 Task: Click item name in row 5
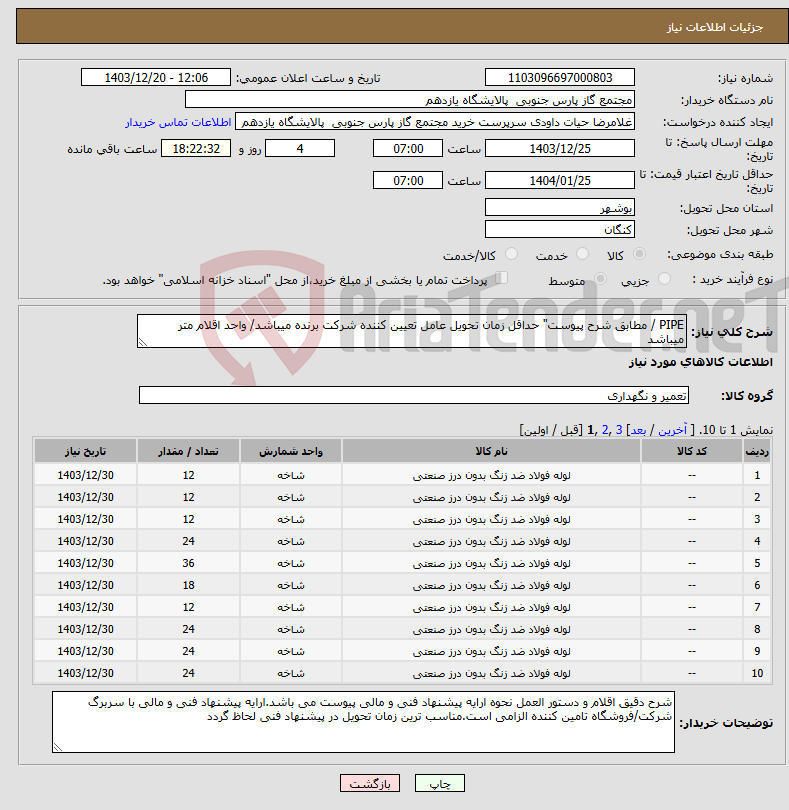pos(491,563)
